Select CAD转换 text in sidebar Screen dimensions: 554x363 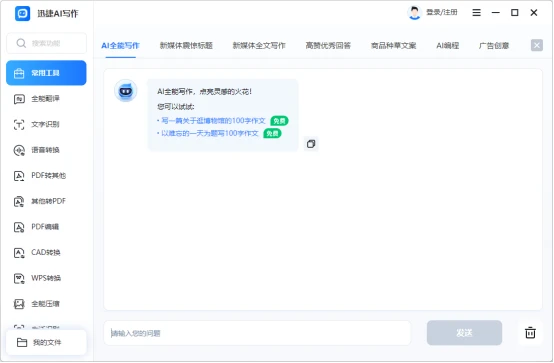(x=46, y=252)
